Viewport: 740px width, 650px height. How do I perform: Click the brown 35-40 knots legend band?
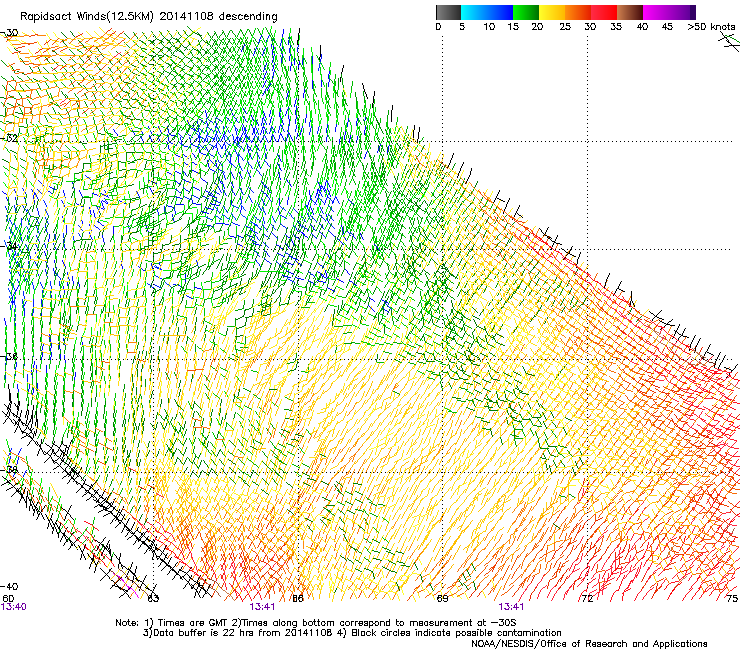click(630, 12)
